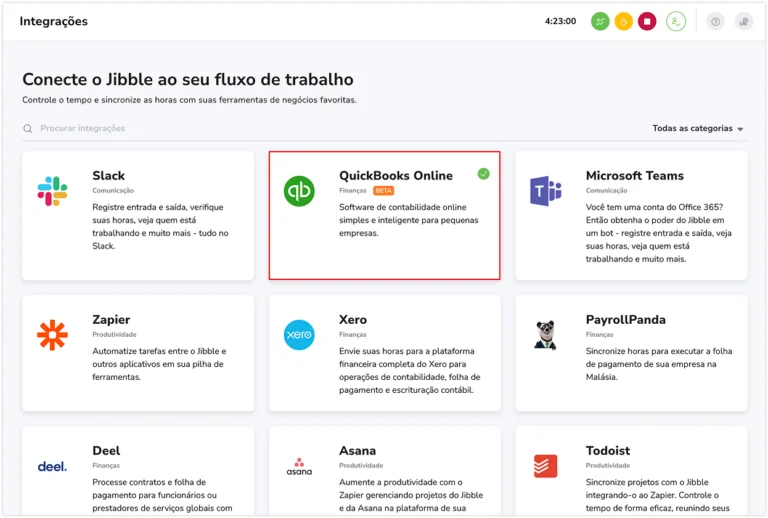This screenshot has height=518, width=768.
Task: Click the BETA badge on QuickBooks card
Action: click(x=384, y=190)
